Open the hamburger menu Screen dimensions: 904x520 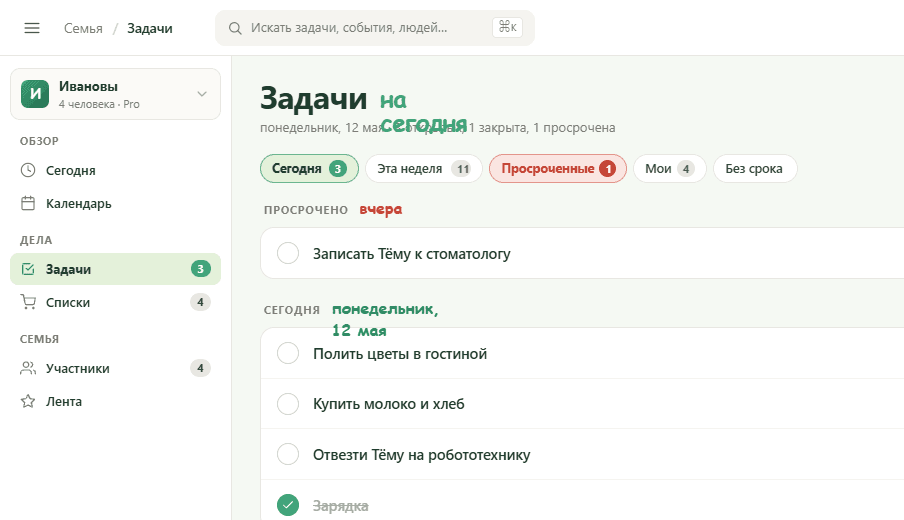(32, 28)
